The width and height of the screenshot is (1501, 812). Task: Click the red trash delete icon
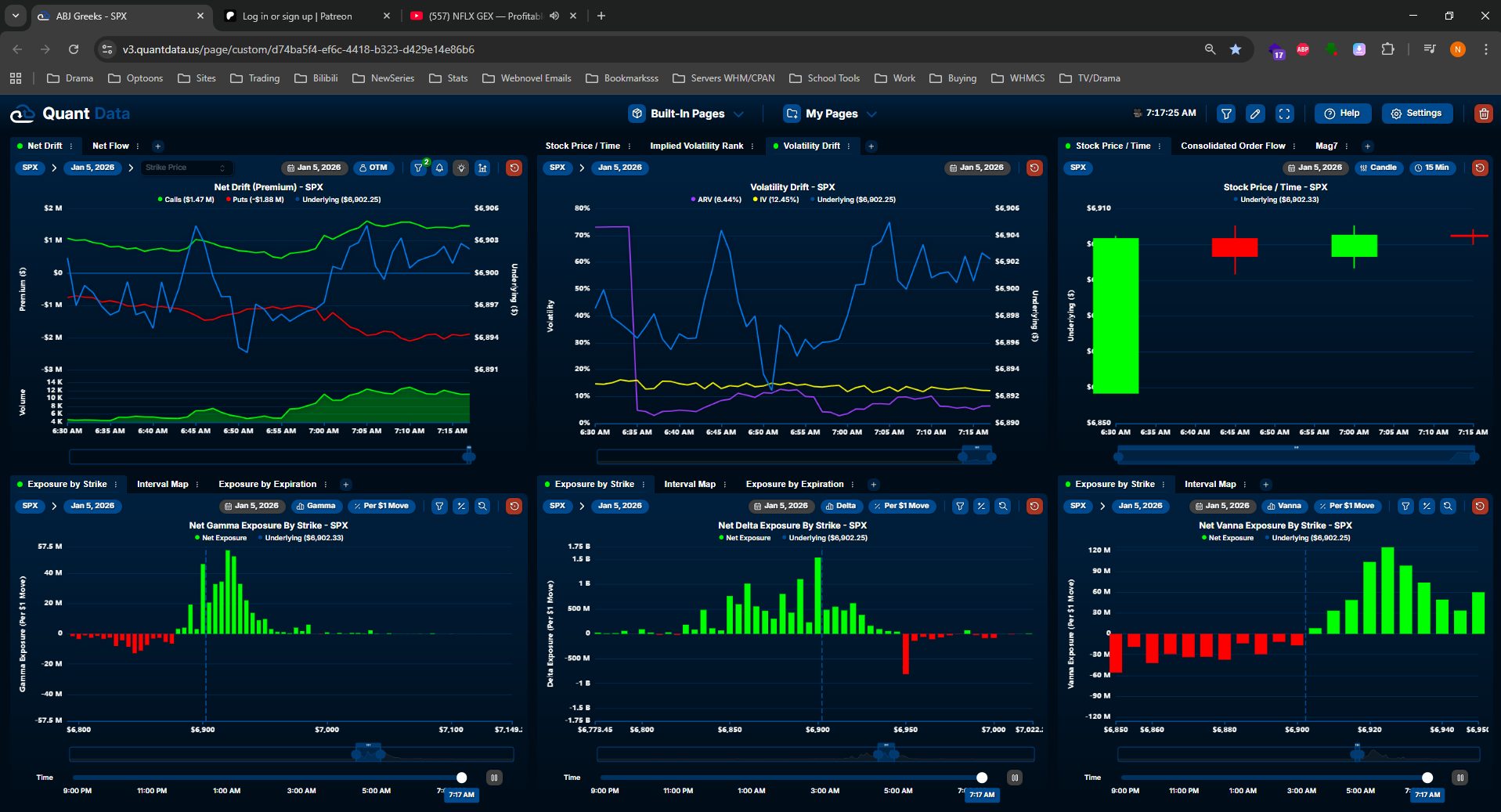[x=1483, y=114]
